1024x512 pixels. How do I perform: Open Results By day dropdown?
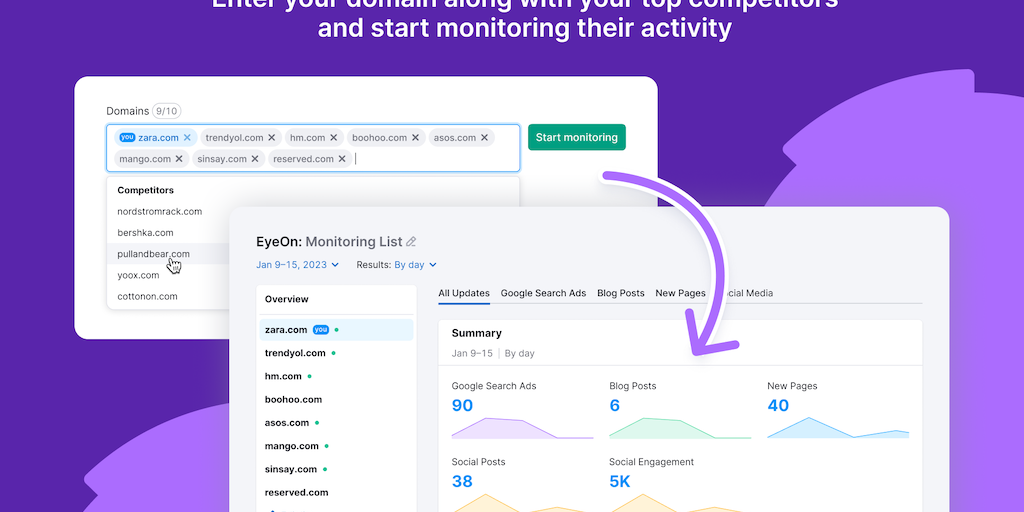[415, 264]
